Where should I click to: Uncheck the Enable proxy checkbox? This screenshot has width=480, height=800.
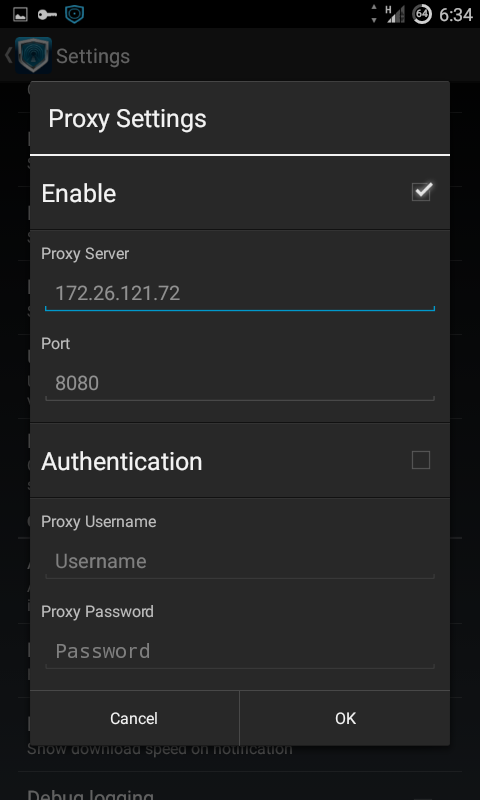[x=421, y=192]
